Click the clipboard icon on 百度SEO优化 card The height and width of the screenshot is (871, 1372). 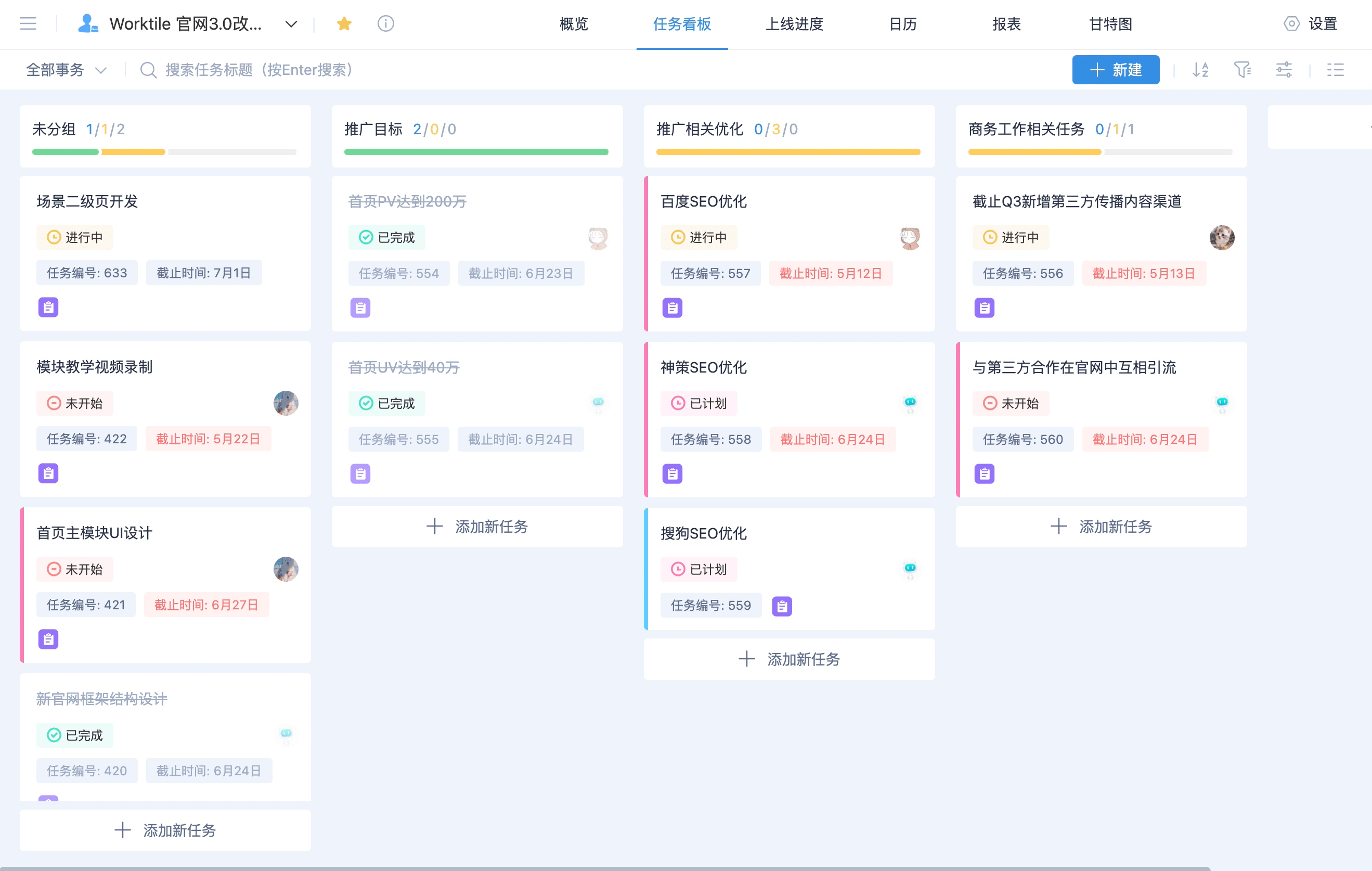[672, 308]
